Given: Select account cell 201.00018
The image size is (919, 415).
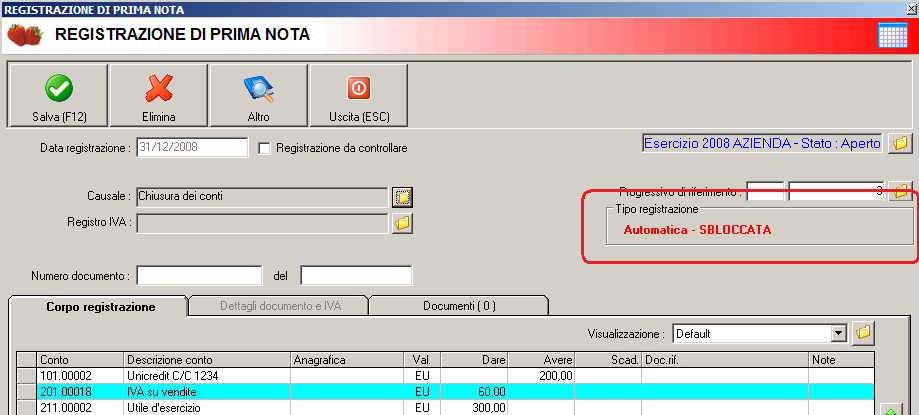Looking at the screenshot, I should pyautogui.click(x=81, y=392).
